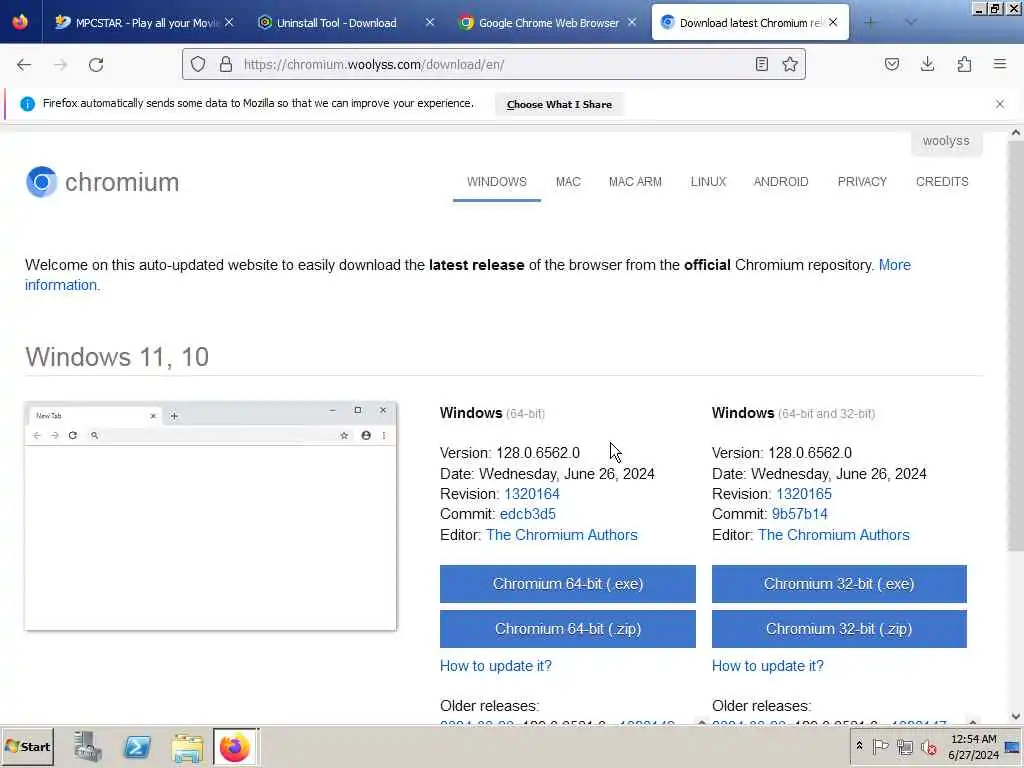Open tracking protection shield icon
Screen dimensions: 1024x768
click(198, 65)
